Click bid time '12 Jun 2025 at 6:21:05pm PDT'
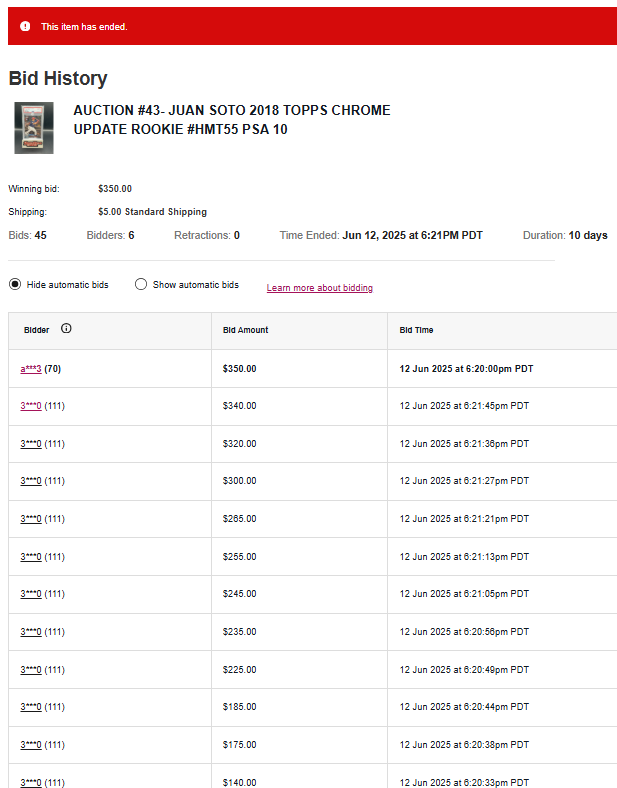 (x=464, y=594)
